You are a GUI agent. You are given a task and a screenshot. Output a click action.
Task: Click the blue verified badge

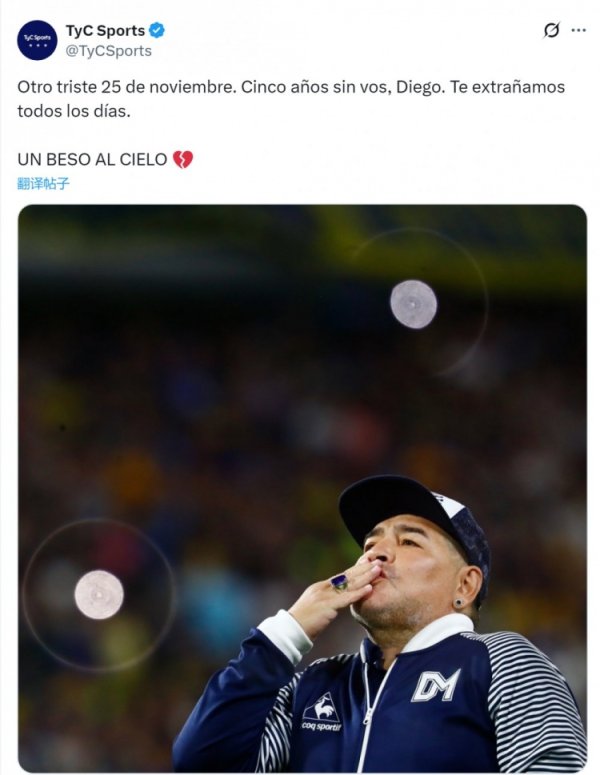[x=157, y=30]
